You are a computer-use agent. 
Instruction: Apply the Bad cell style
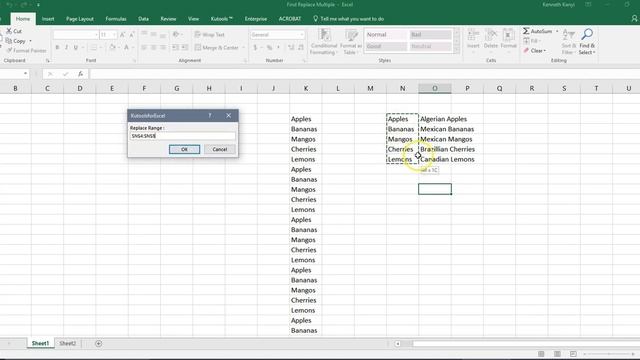pyautogui.click(x=431, y=35)
